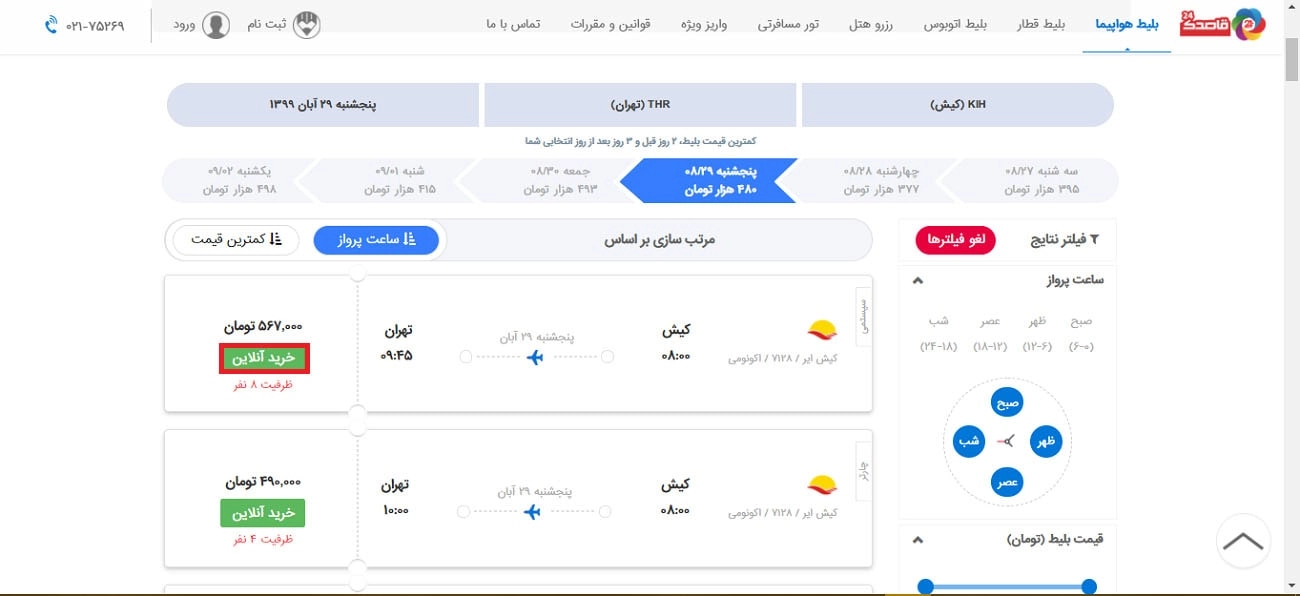Click the user avatar next to ورود

coord(214,26)
